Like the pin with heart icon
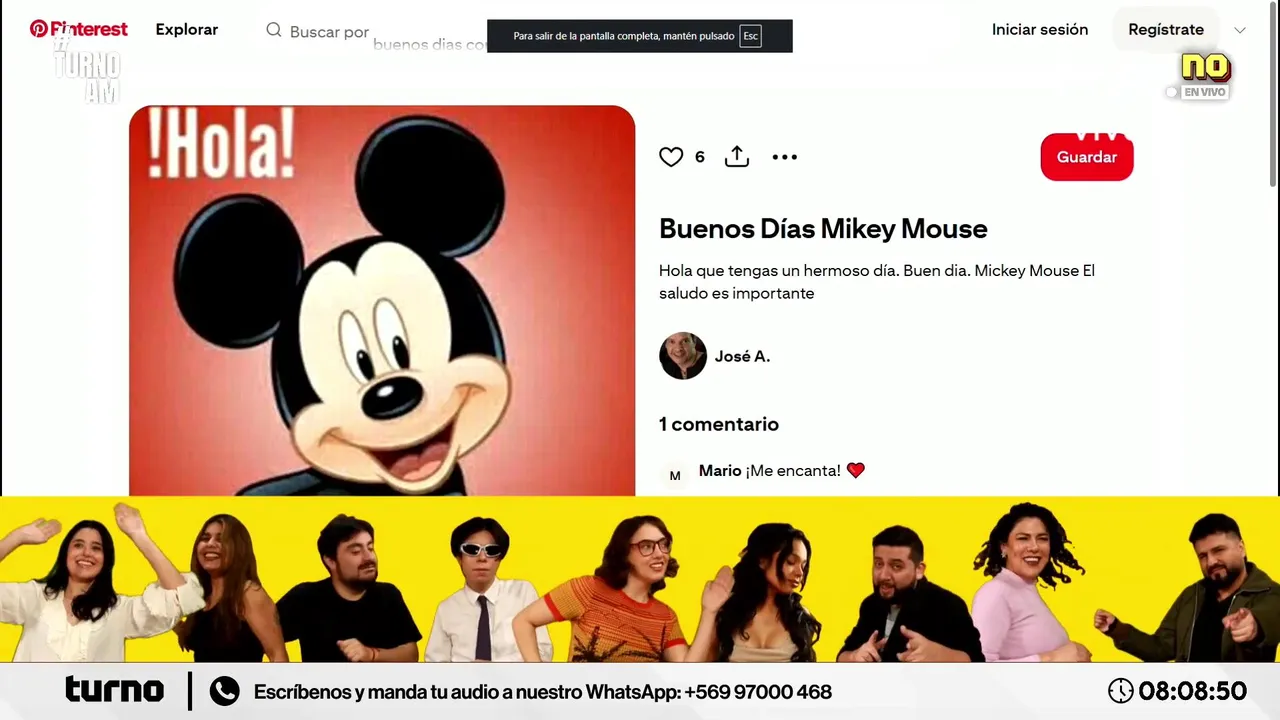Image resolution: width=1280 pixels, height=720 pixels. pyautogui.click(x=671, y=157)
